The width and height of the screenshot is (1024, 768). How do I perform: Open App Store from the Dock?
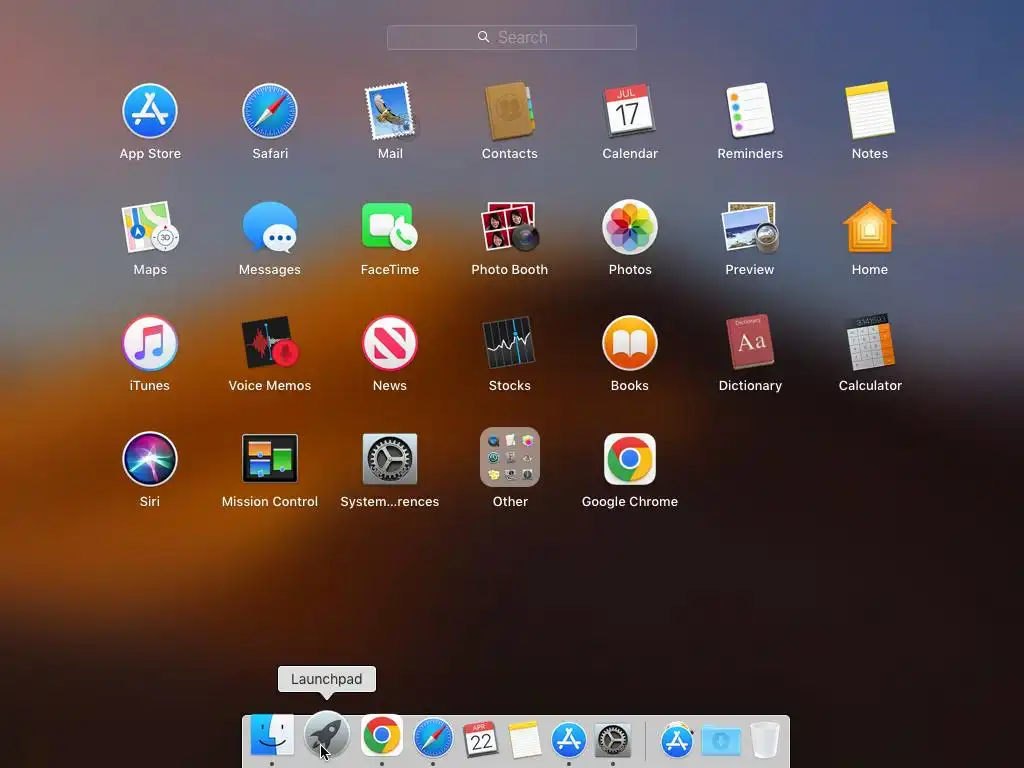pos(569,740)
